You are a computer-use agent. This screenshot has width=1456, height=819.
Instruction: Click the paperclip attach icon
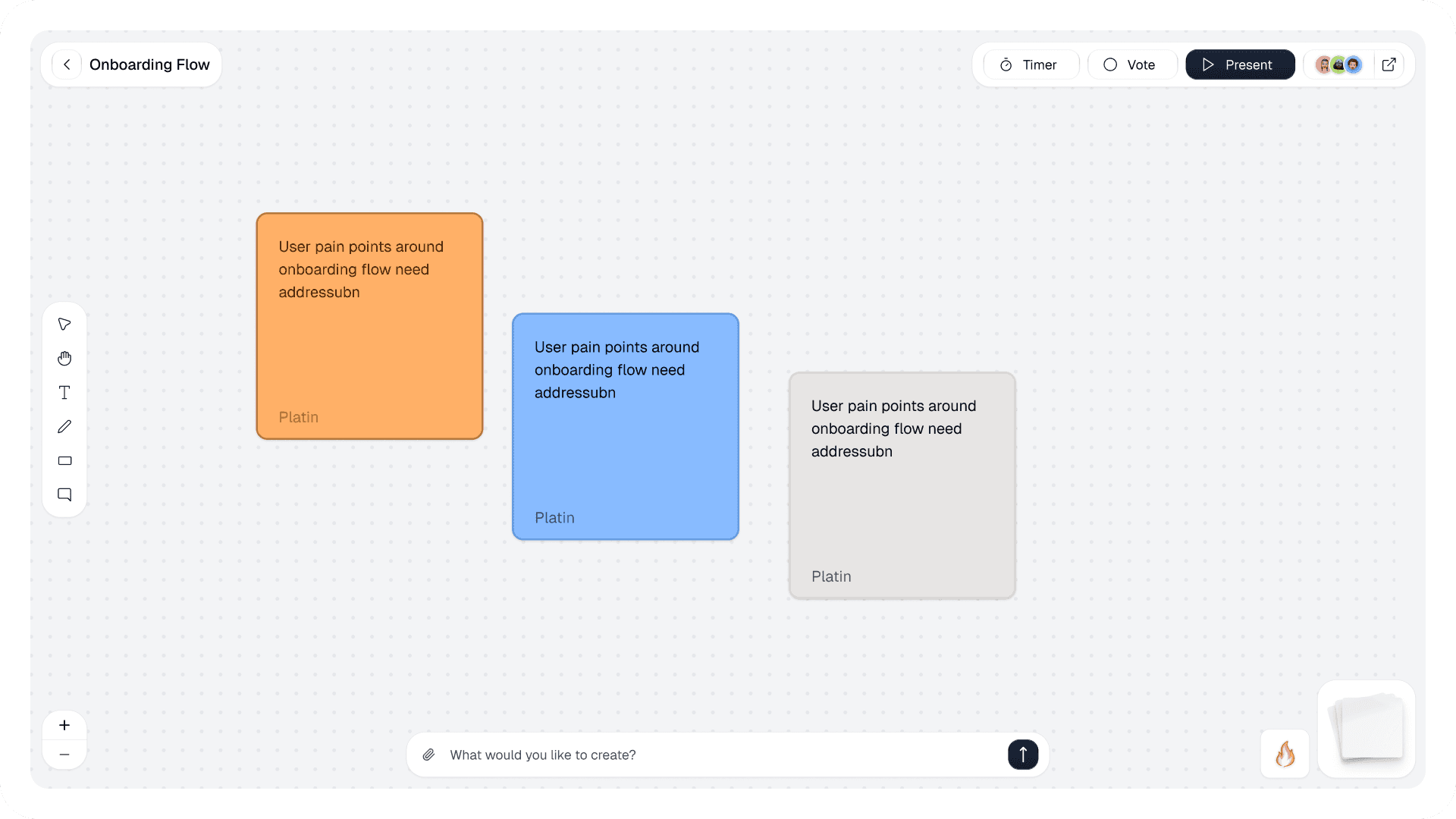[428, 755]
